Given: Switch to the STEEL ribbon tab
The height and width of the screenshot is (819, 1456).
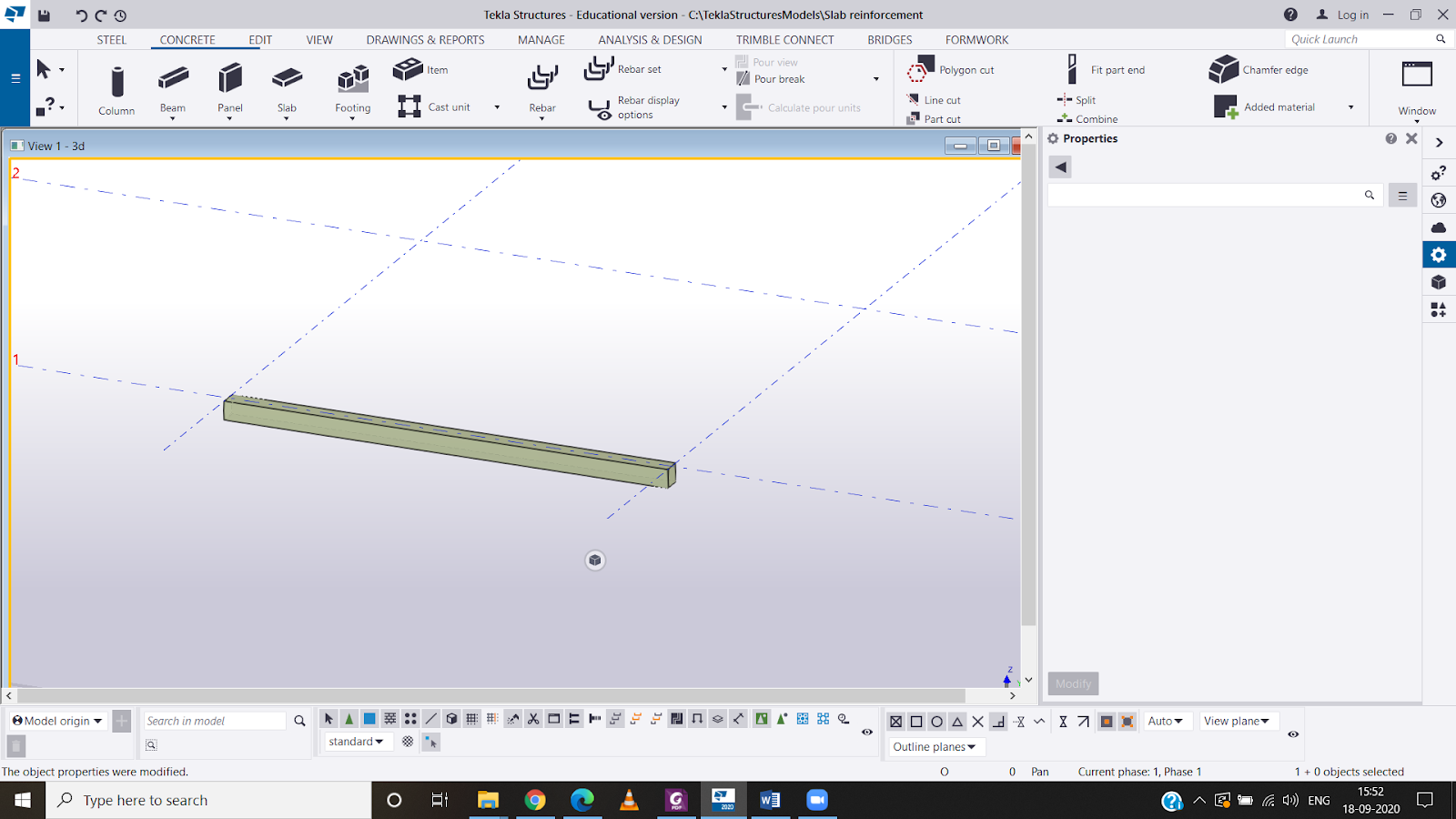Looking at the screenshot, I should (112, 40).
